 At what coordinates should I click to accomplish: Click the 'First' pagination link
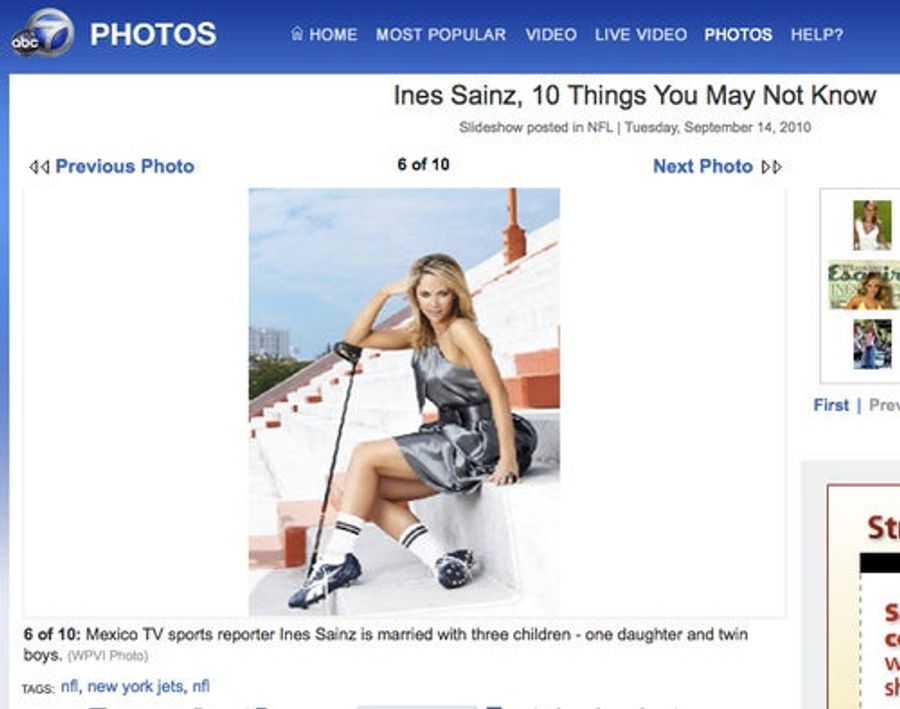pyautogui.click(x=831, y=405)
